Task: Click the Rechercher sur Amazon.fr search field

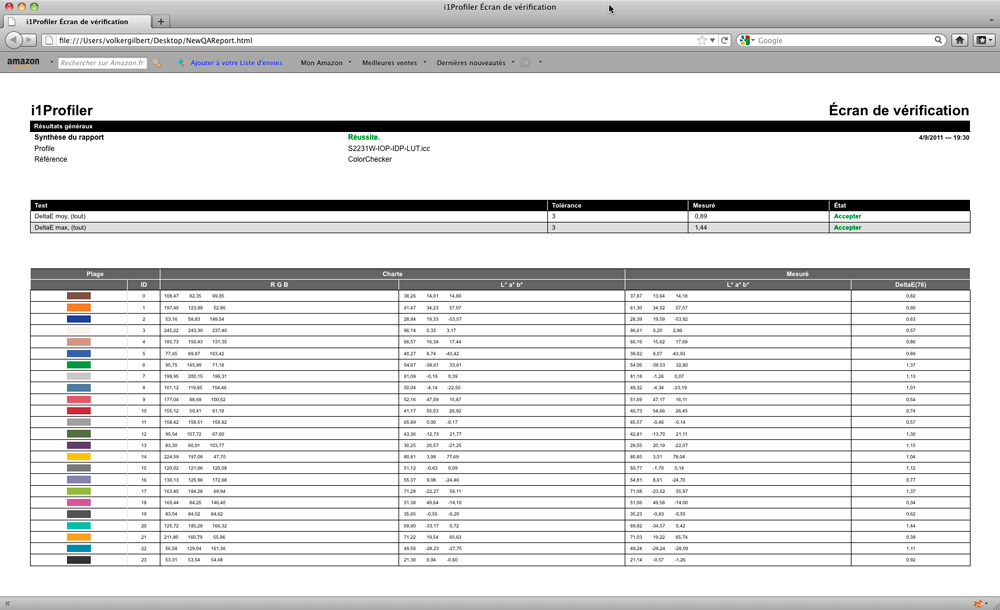Action: 102,63
